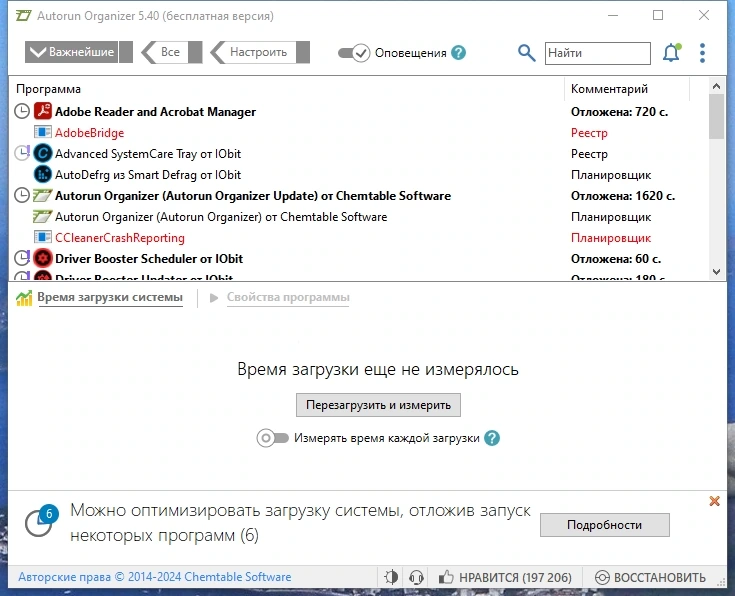Image resolution: width=735 pixels, height=596 pixels.
Task: Select Adobe Reader and Acrobat Manager row
Action: pos(359,112)
